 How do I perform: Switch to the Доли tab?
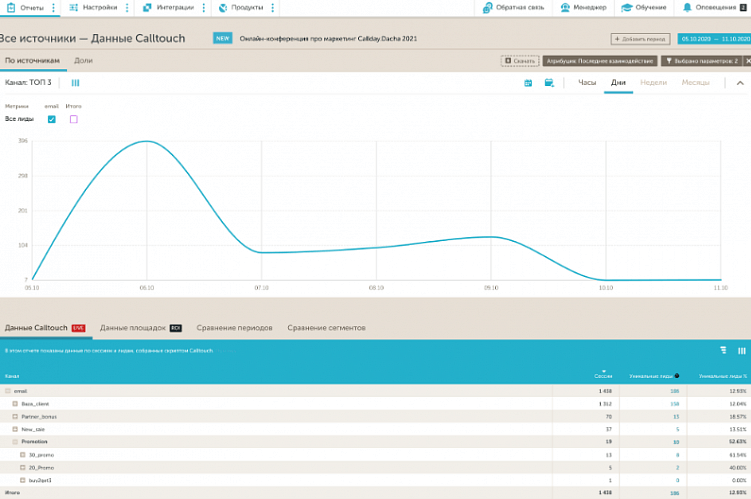pyautogui.click(x=83, y=61)
